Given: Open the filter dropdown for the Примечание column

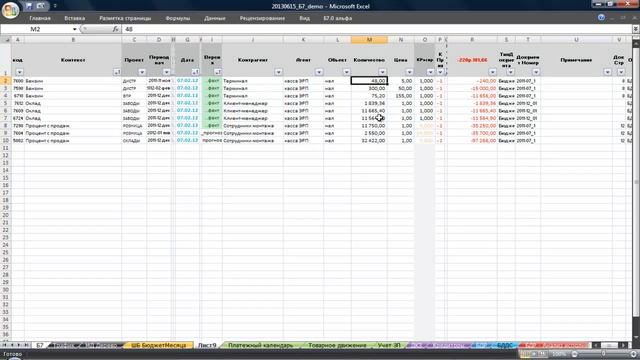Looking at the screenshot, I should point(607,72).
